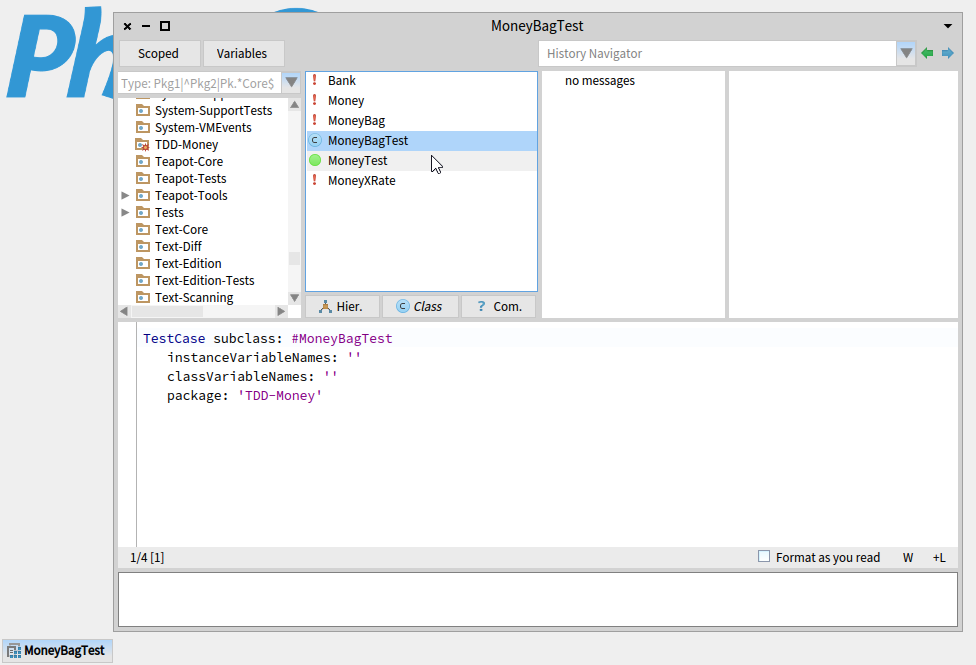The height and width of the screenshot is (665, 976).
Task: Click the package filter input field
Action: (200, 83)
